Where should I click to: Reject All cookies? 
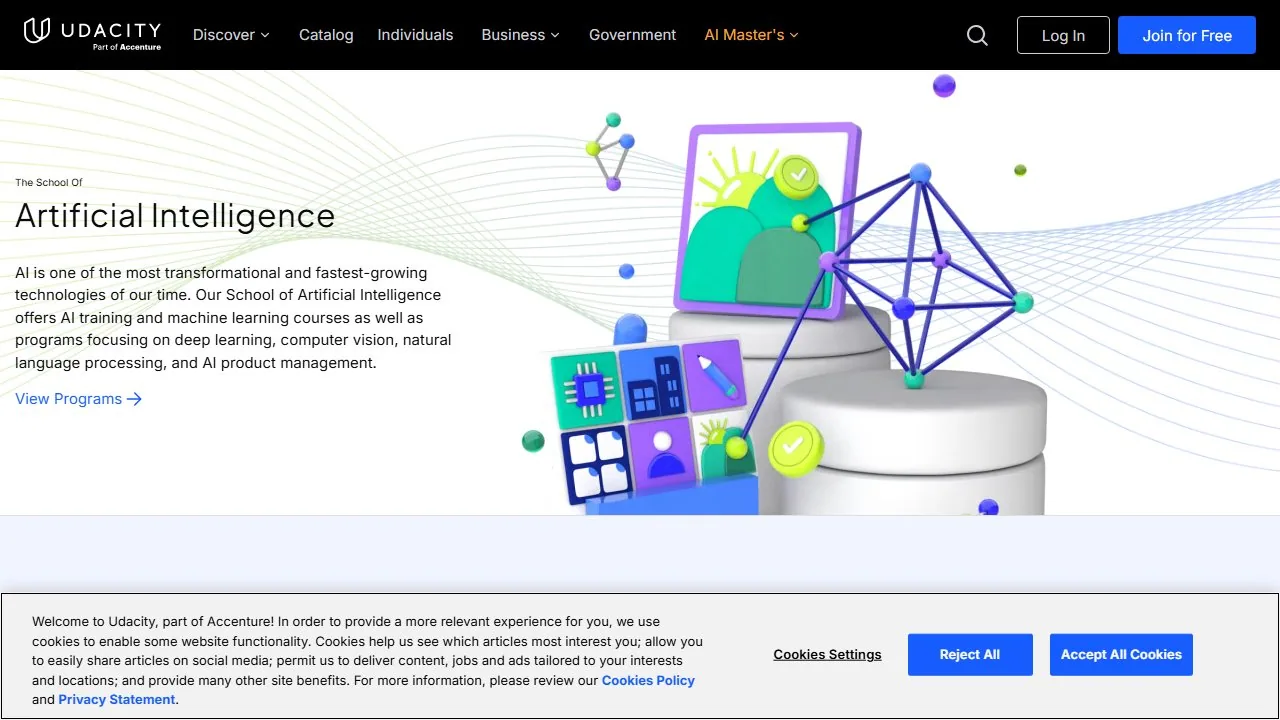(969, 654)
